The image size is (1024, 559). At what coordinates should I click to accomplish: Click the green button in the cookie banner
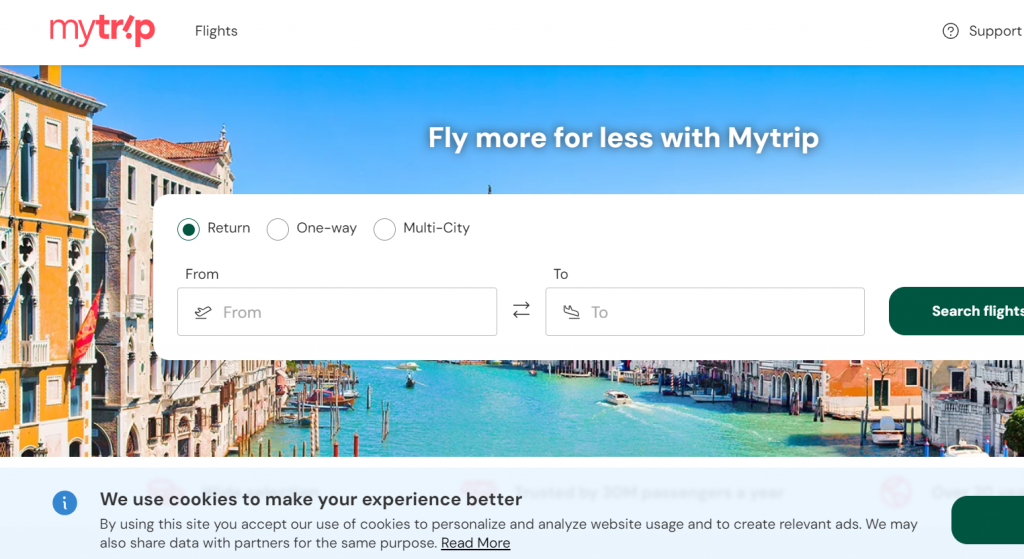coord(987,520)
